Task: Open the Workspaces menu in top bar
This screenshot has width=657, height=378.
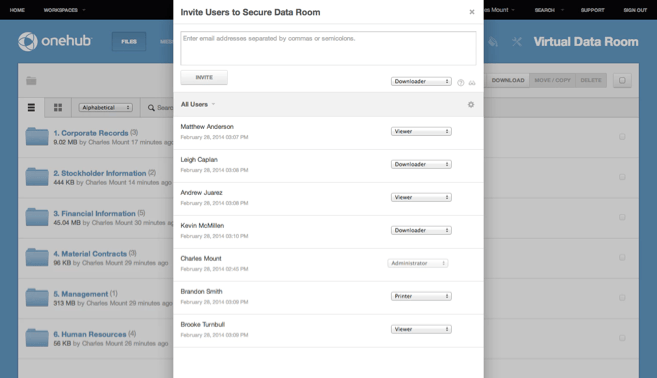Action: coord(64,10)
